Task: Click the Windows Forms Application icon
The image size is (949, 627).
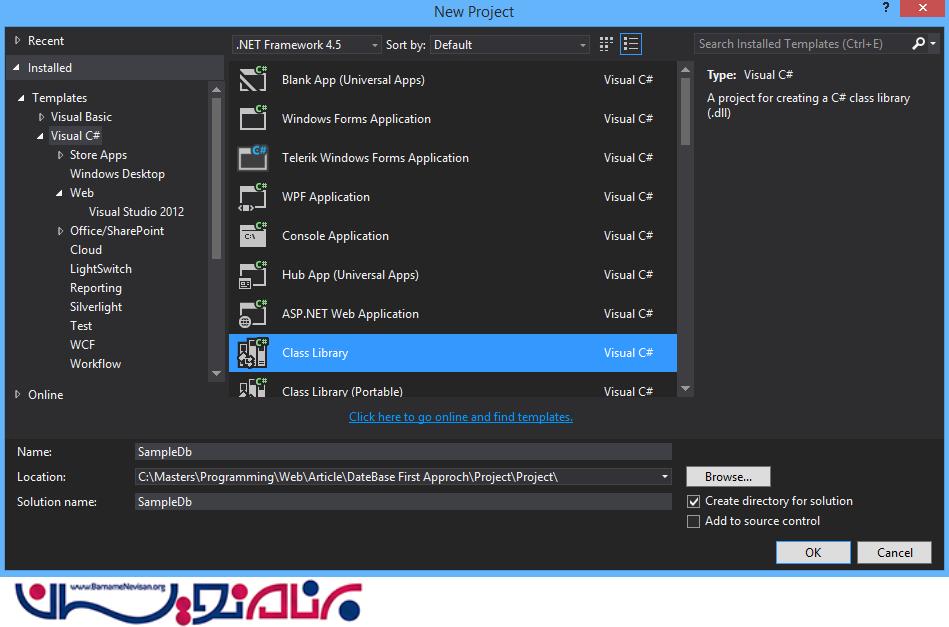Action: tap(252, 119)
